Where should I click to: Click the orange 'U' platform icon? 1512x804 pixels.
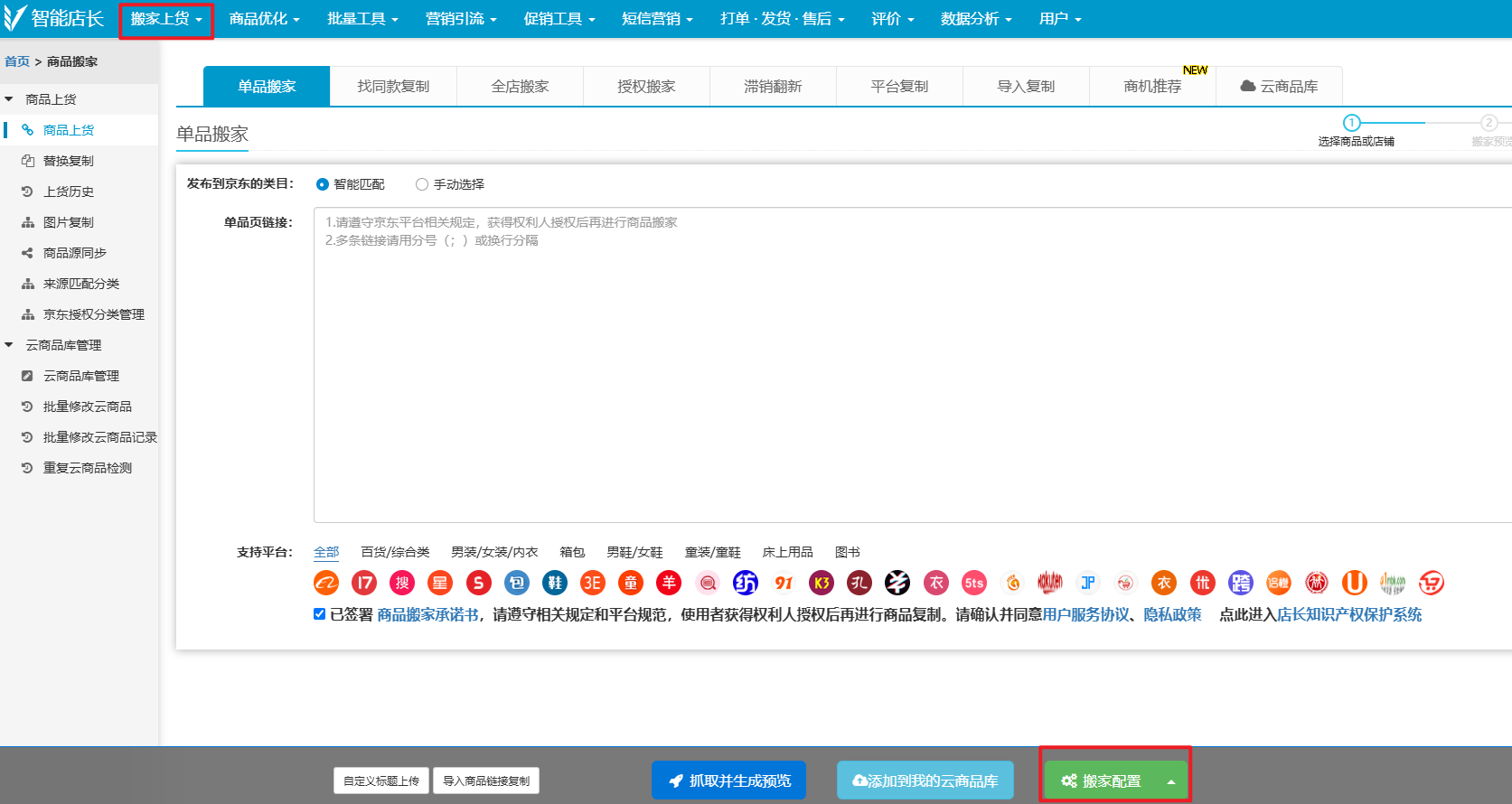[x=1354, y=583]
